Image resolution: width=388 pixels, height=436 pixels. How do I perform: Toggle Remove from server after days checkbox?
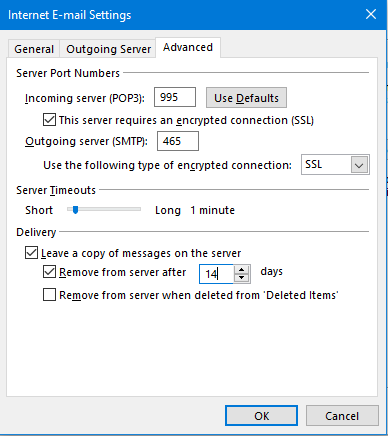click(x=49, y=272)
